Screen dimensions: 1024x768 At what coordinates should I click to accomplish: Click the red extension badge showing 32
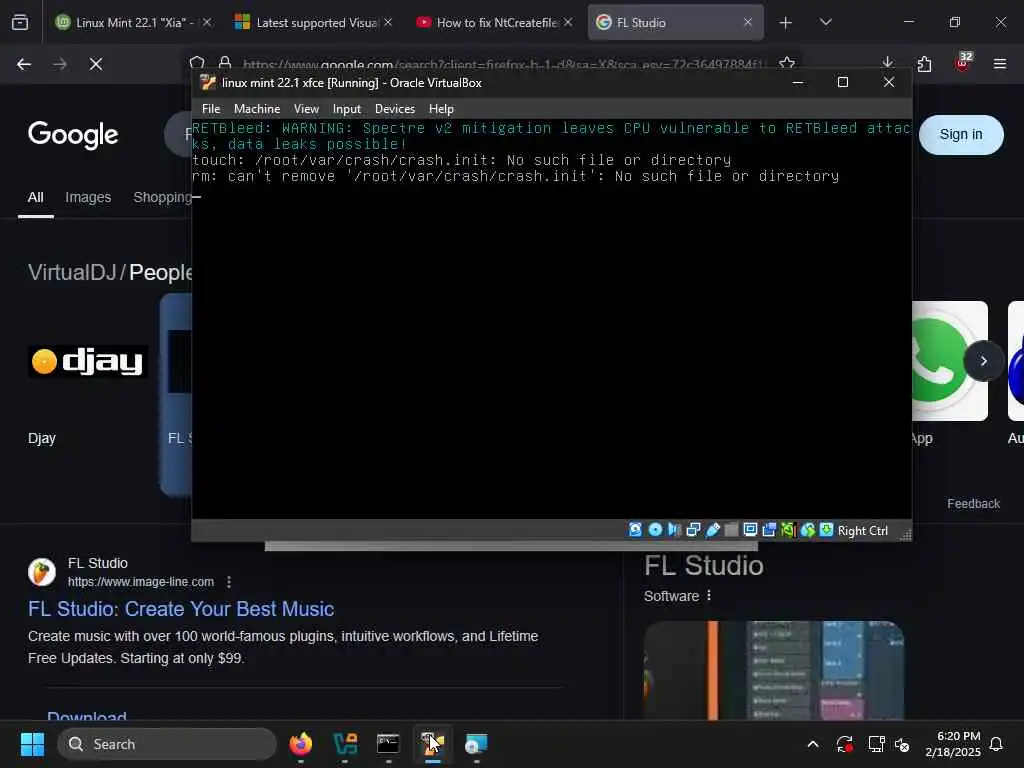962,62
